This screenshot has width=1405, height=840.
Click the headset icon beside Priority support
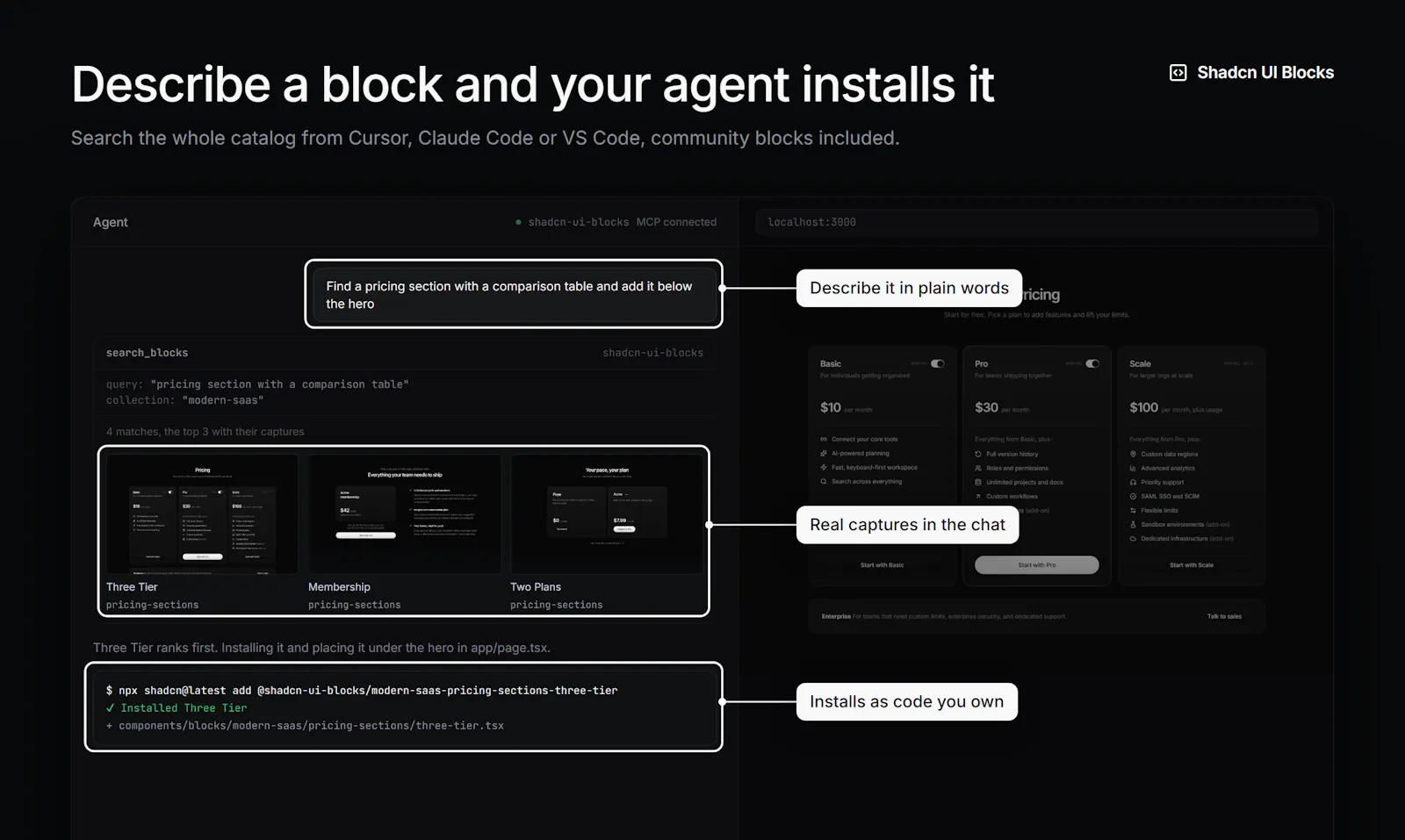1133,482
